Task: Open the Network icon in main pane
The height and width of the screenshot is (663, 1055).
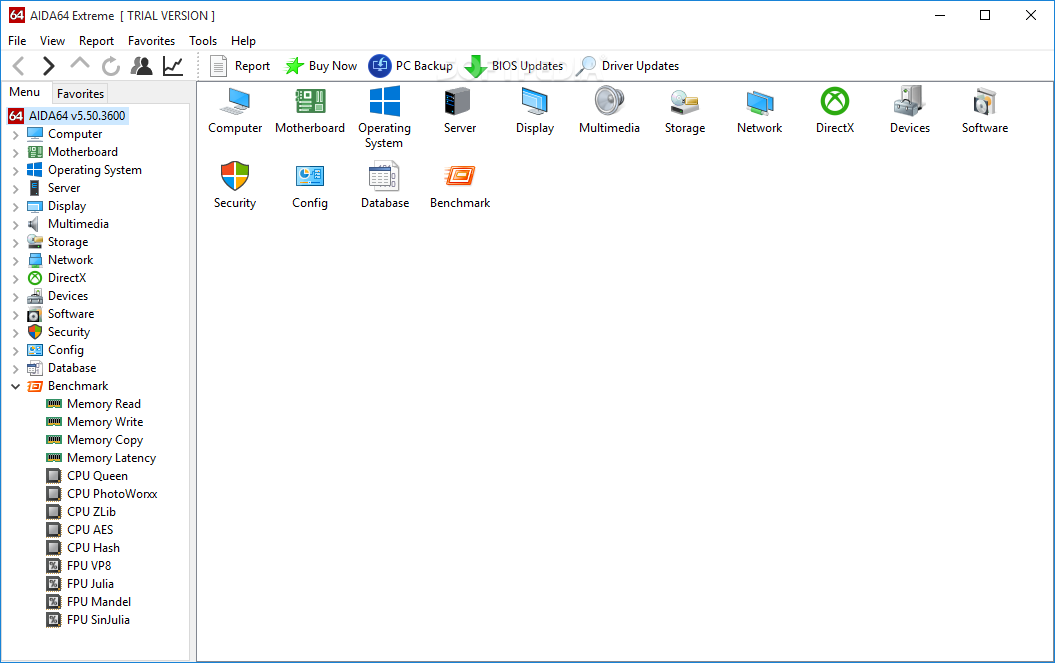Action: point(760,102)
